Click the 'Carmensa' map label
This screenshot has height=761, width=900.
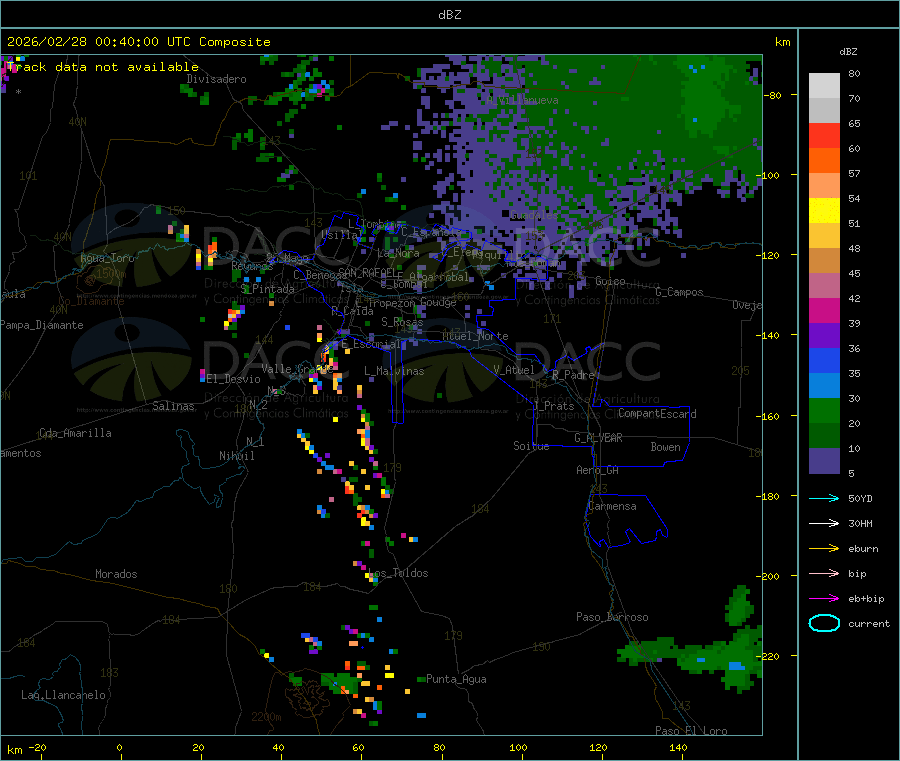612,506
